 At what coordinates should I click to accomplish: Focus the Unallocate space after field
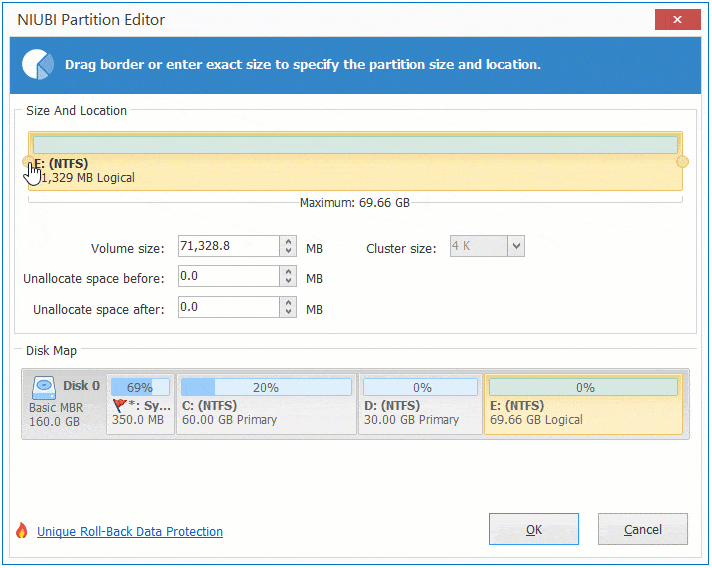(x=228, y=308)
